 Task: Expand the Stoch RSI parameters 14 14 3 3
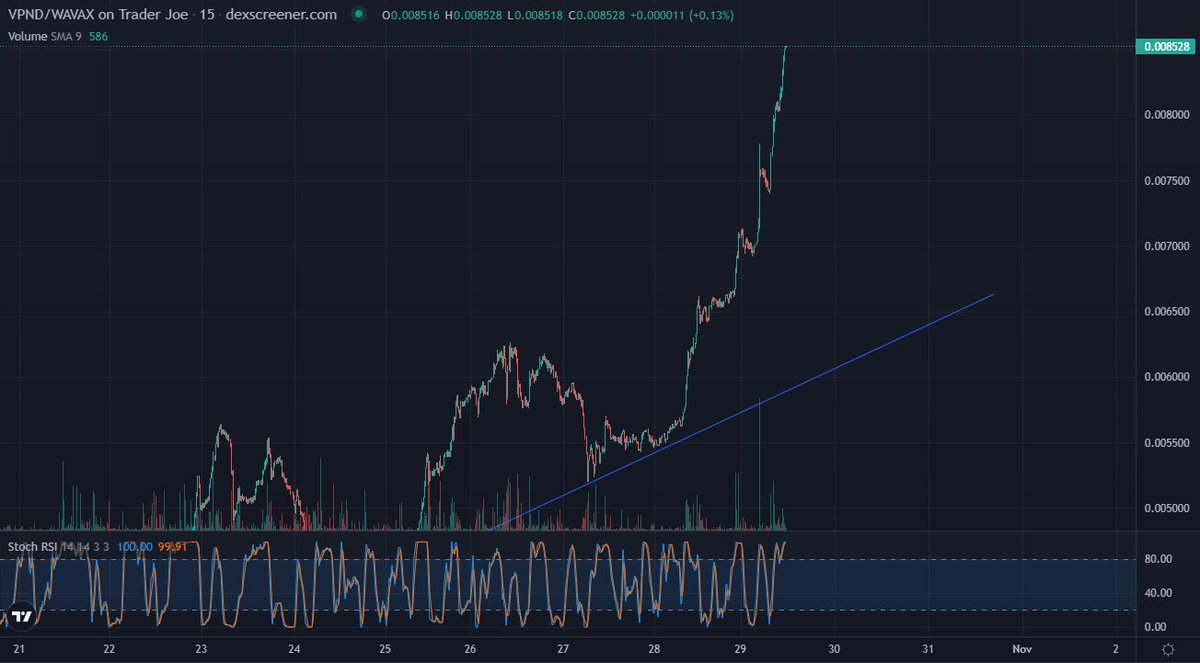coord(85,547)
